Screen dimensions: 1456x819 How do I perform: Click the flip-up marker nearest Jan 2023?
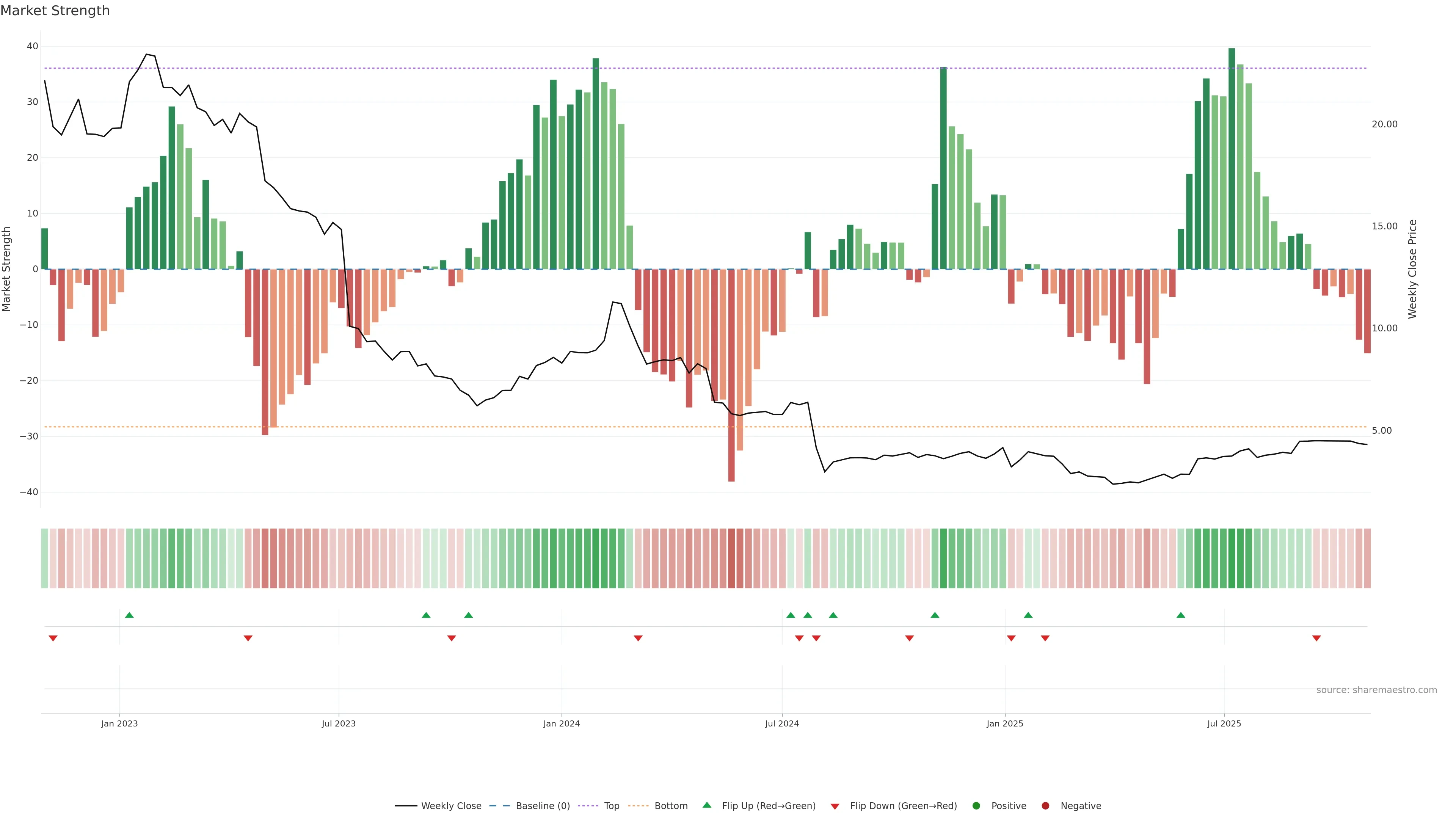(x=129, y=615)
